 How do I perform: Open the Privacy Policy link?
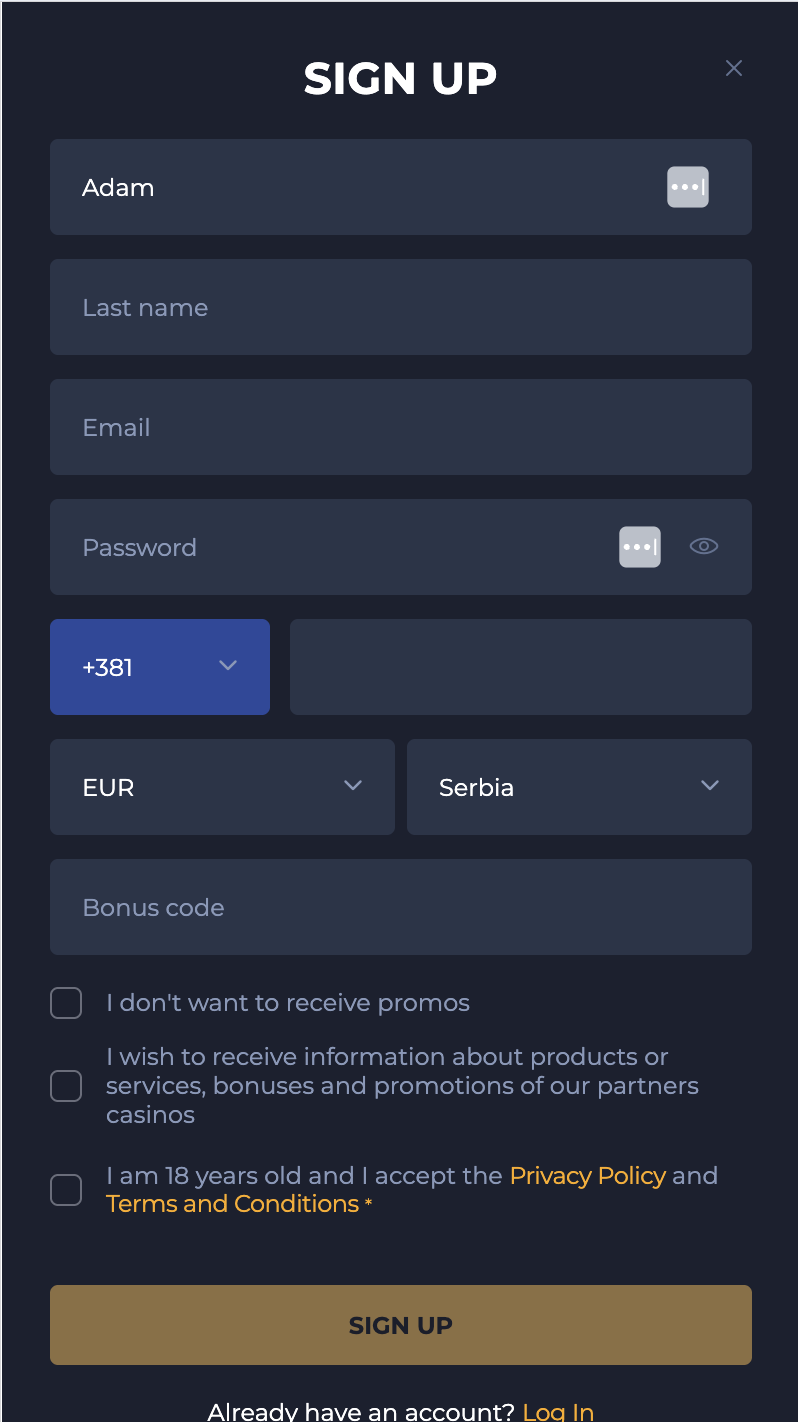(x=587, y=1176)
